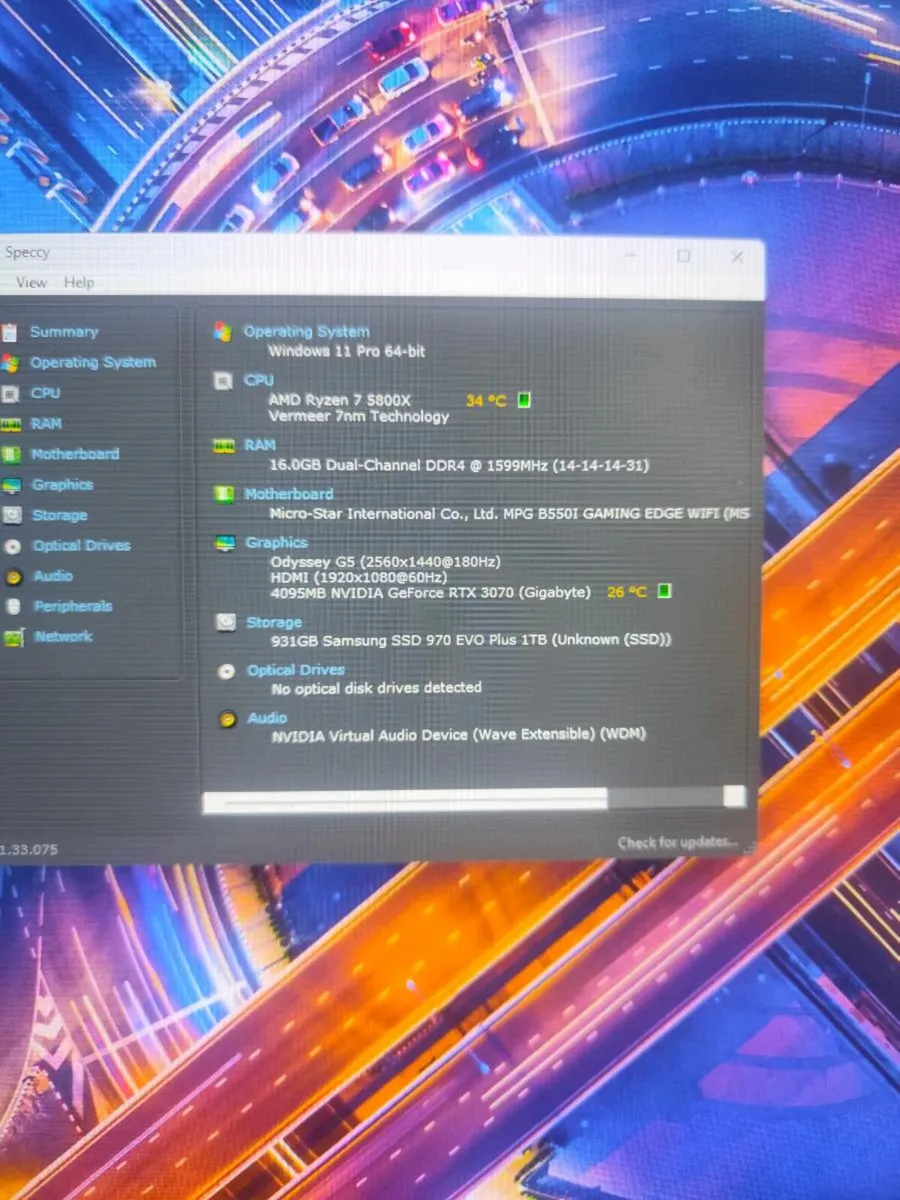
Task: Click the AMD Ryzen 7 5800X text
Action: pos(340,399)
